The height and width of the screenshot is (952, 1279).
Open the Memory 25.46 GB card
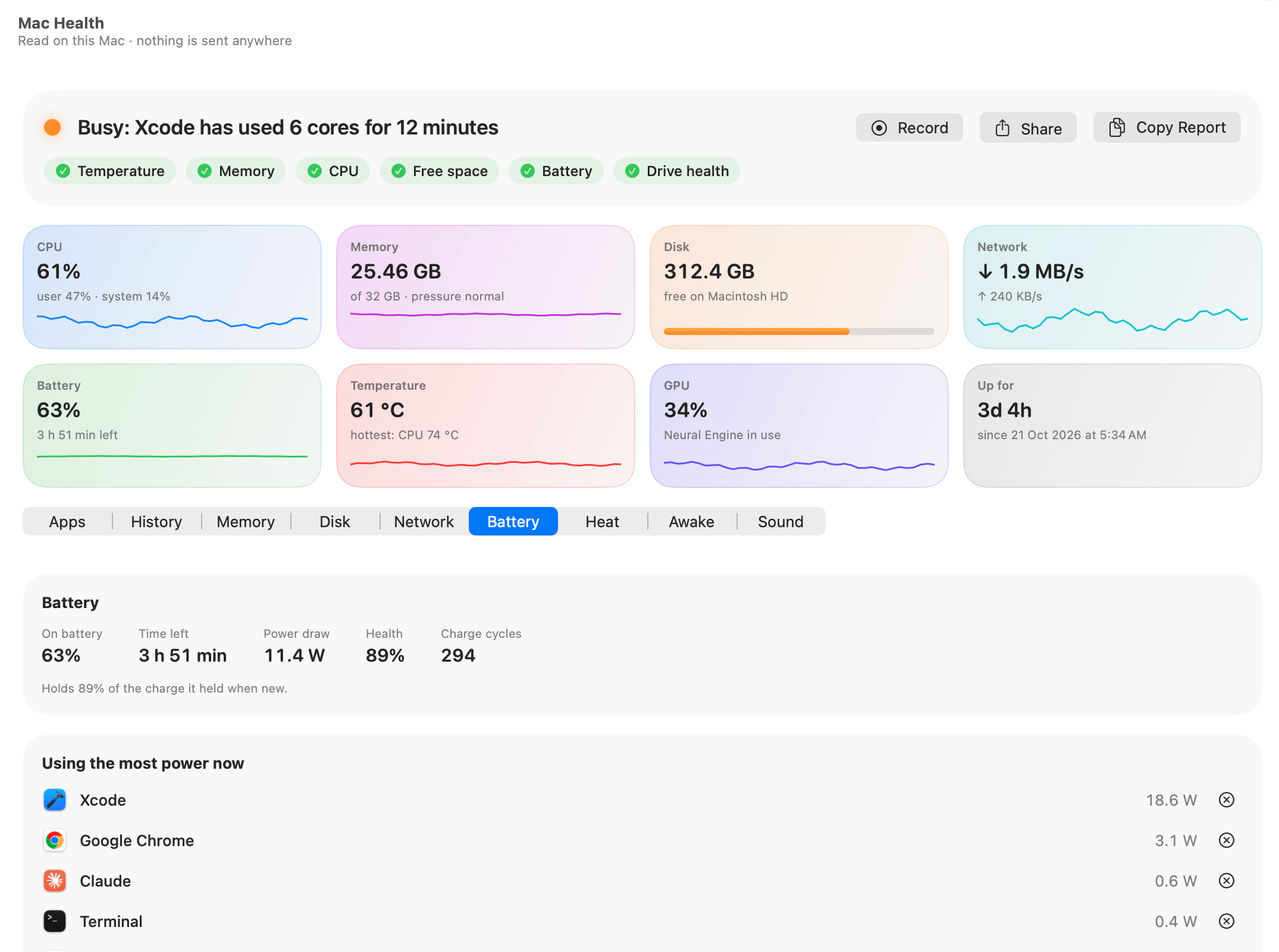coord(486,287)
